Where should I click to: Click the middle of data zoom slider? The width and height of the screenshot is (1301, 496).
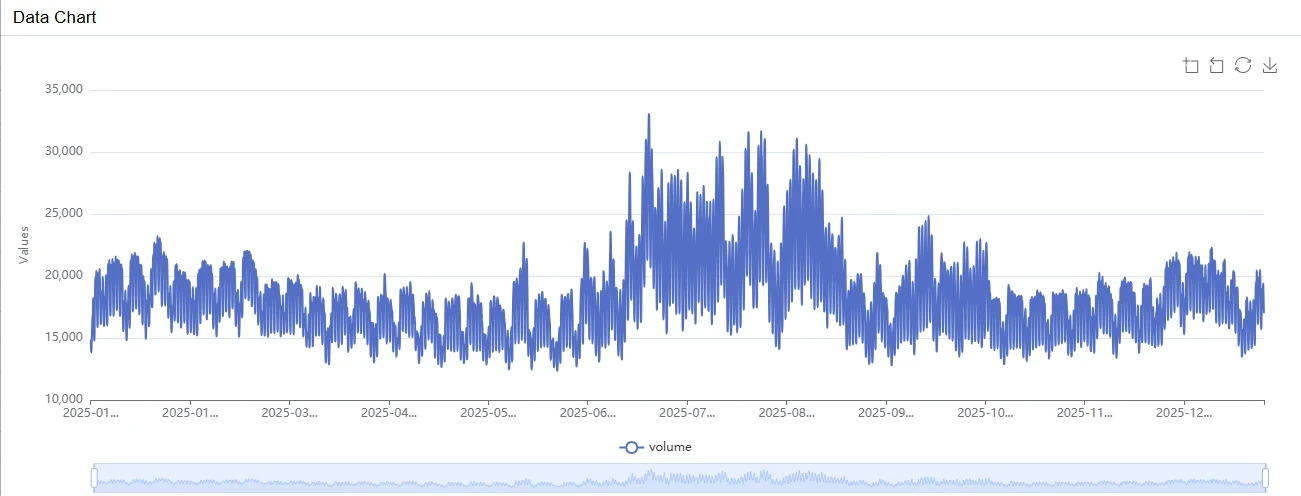pos(679,478)
